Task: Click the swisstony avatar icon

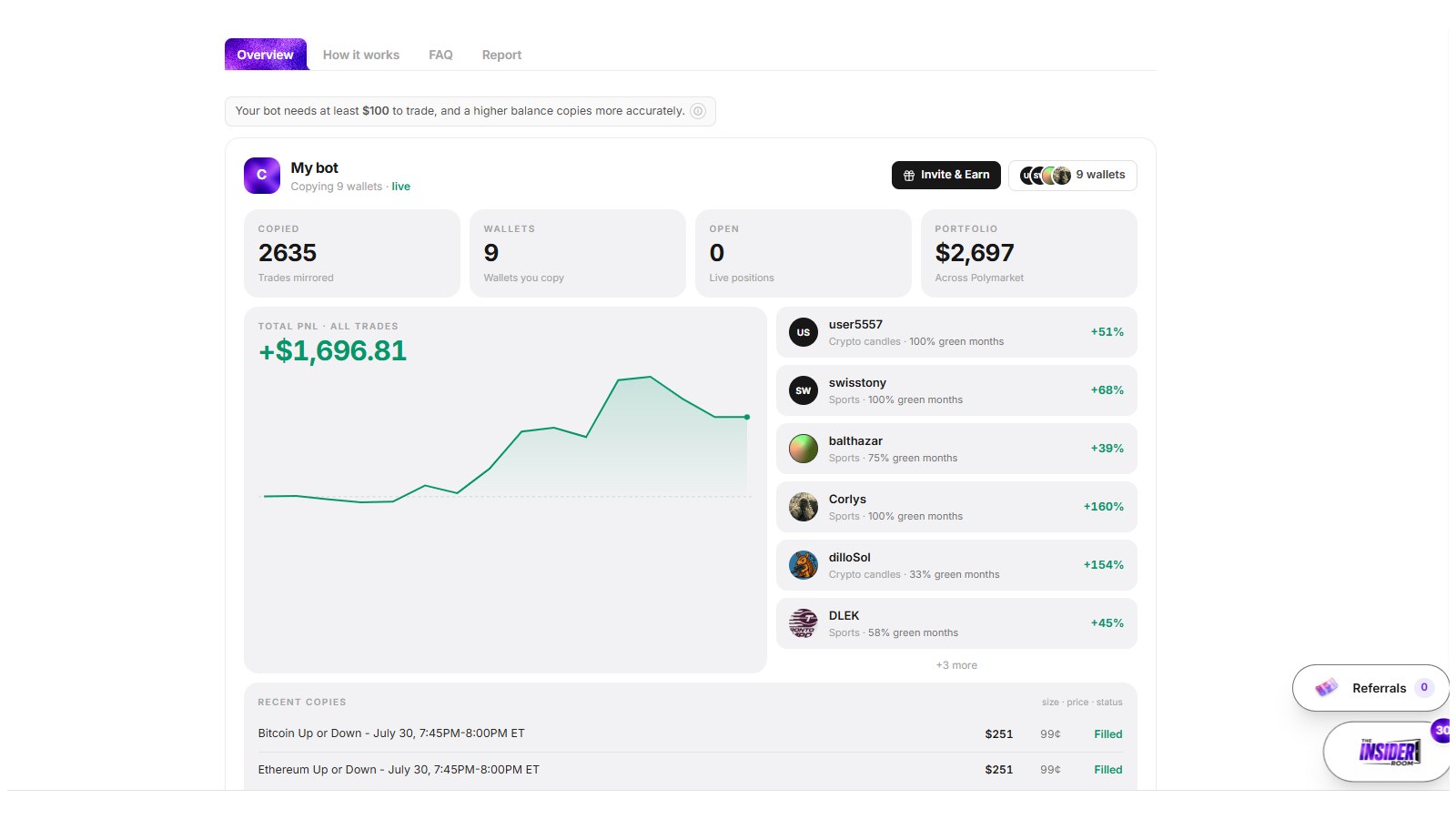Action: click(804, 390)
